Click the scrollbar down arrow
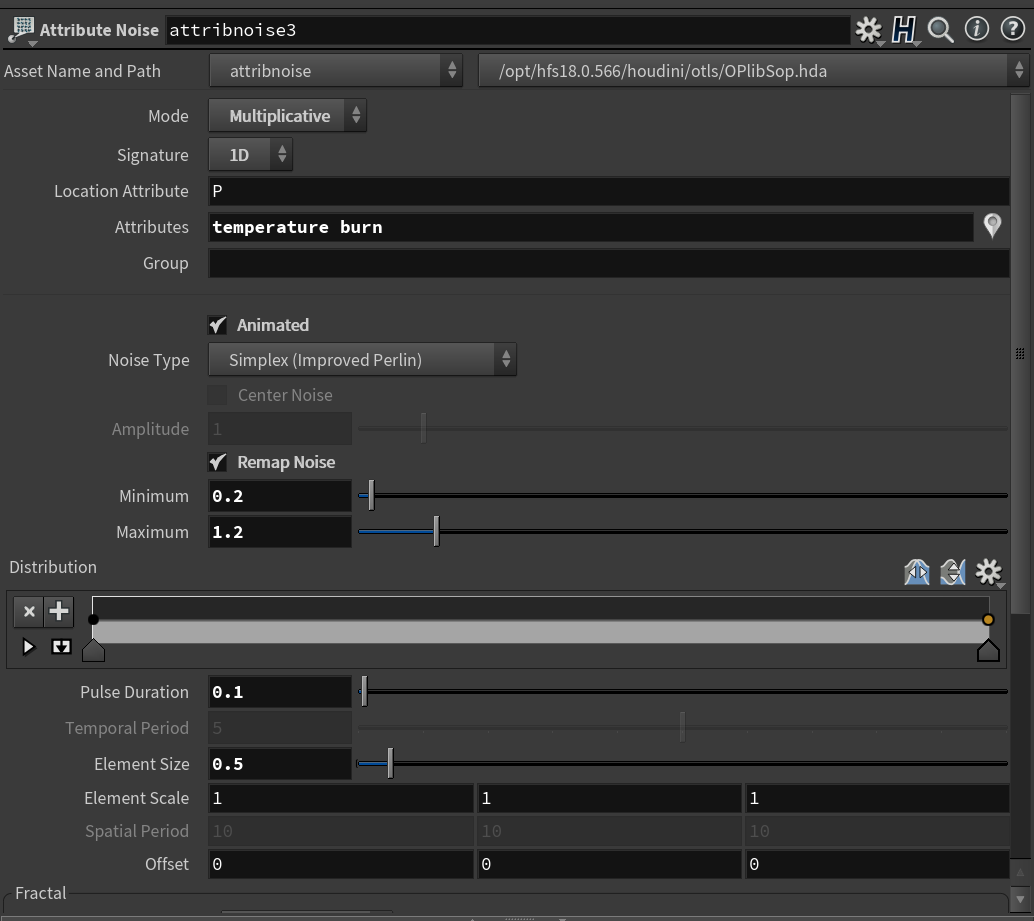This screenshot has width=1034, height=921. (x=1020, y=899)
